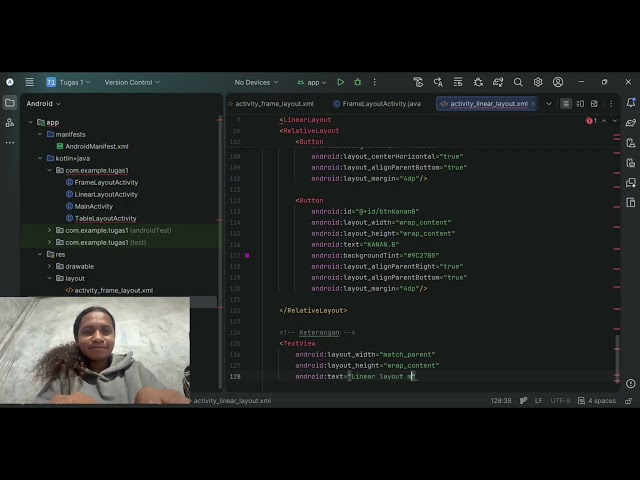Open the No Devices selector dropdown
Viewport: 640px width, 480px height.
[256, 82]
